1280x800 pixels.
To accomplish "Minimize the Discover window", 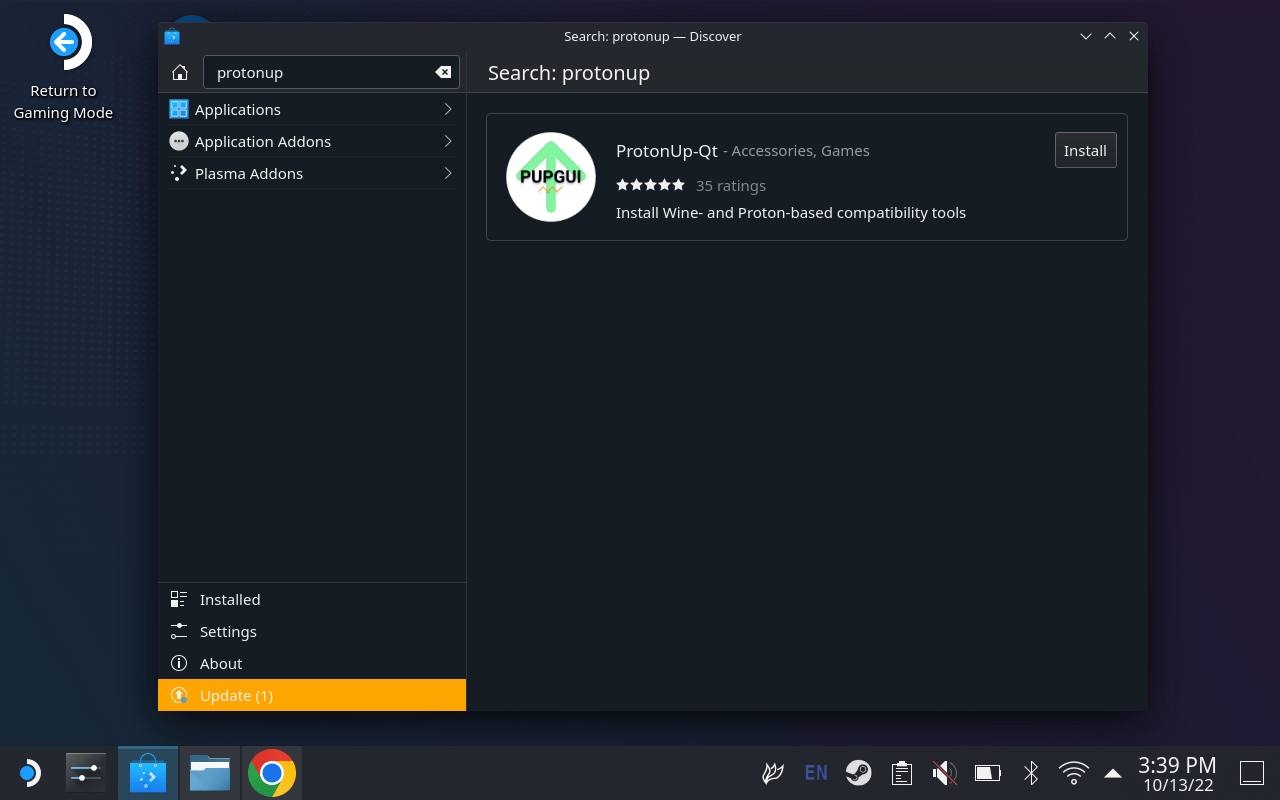I will pos(1086,36).
